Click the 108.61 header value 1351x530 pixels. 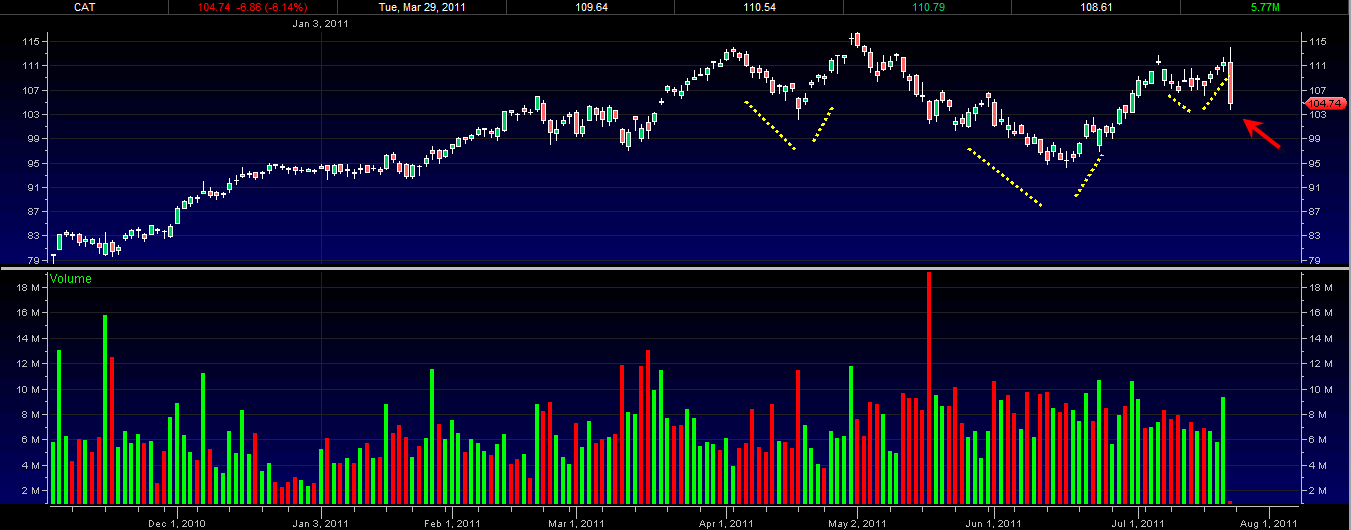pos(1095,6)
